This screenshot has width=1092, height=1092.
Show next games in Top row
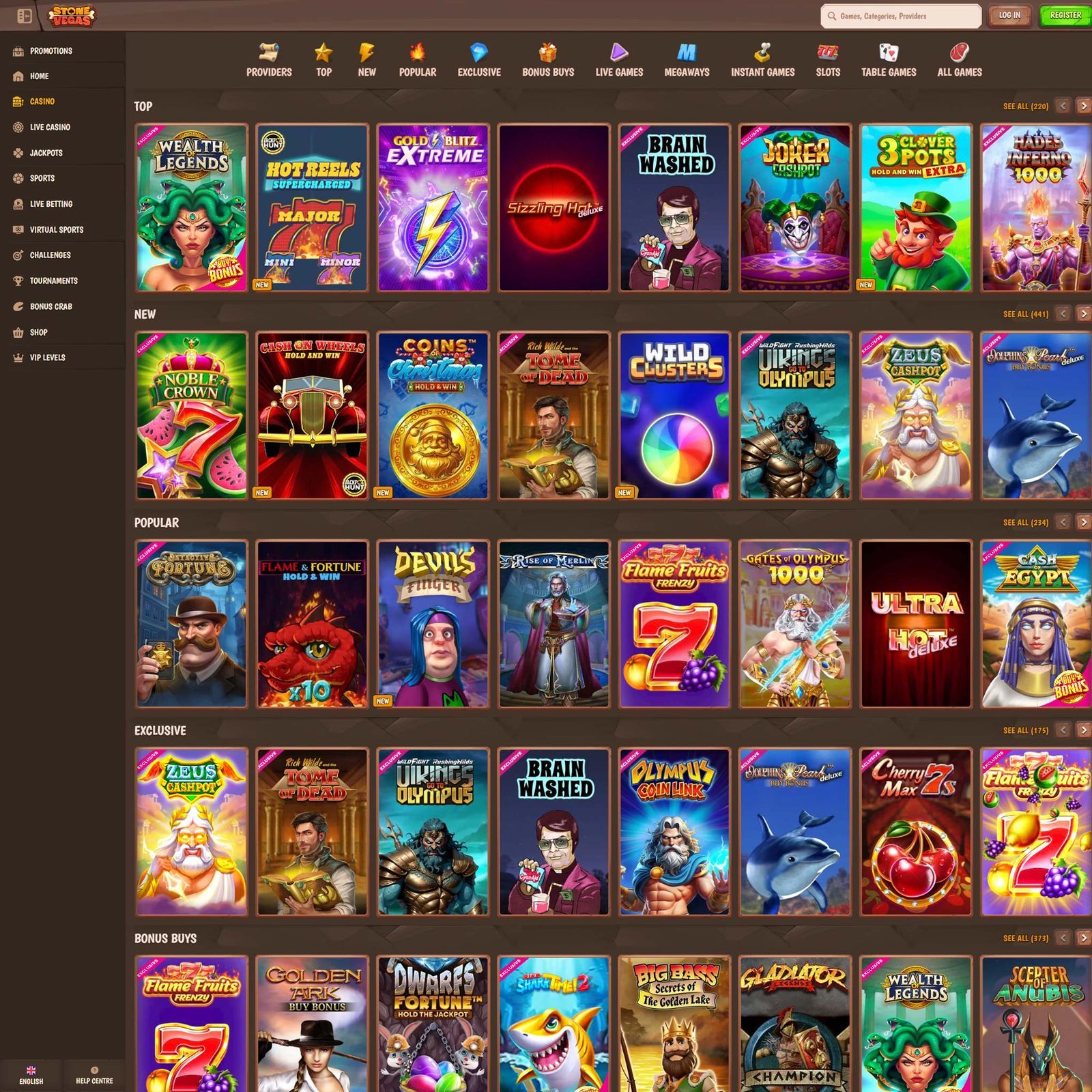tap(1083, 106)
